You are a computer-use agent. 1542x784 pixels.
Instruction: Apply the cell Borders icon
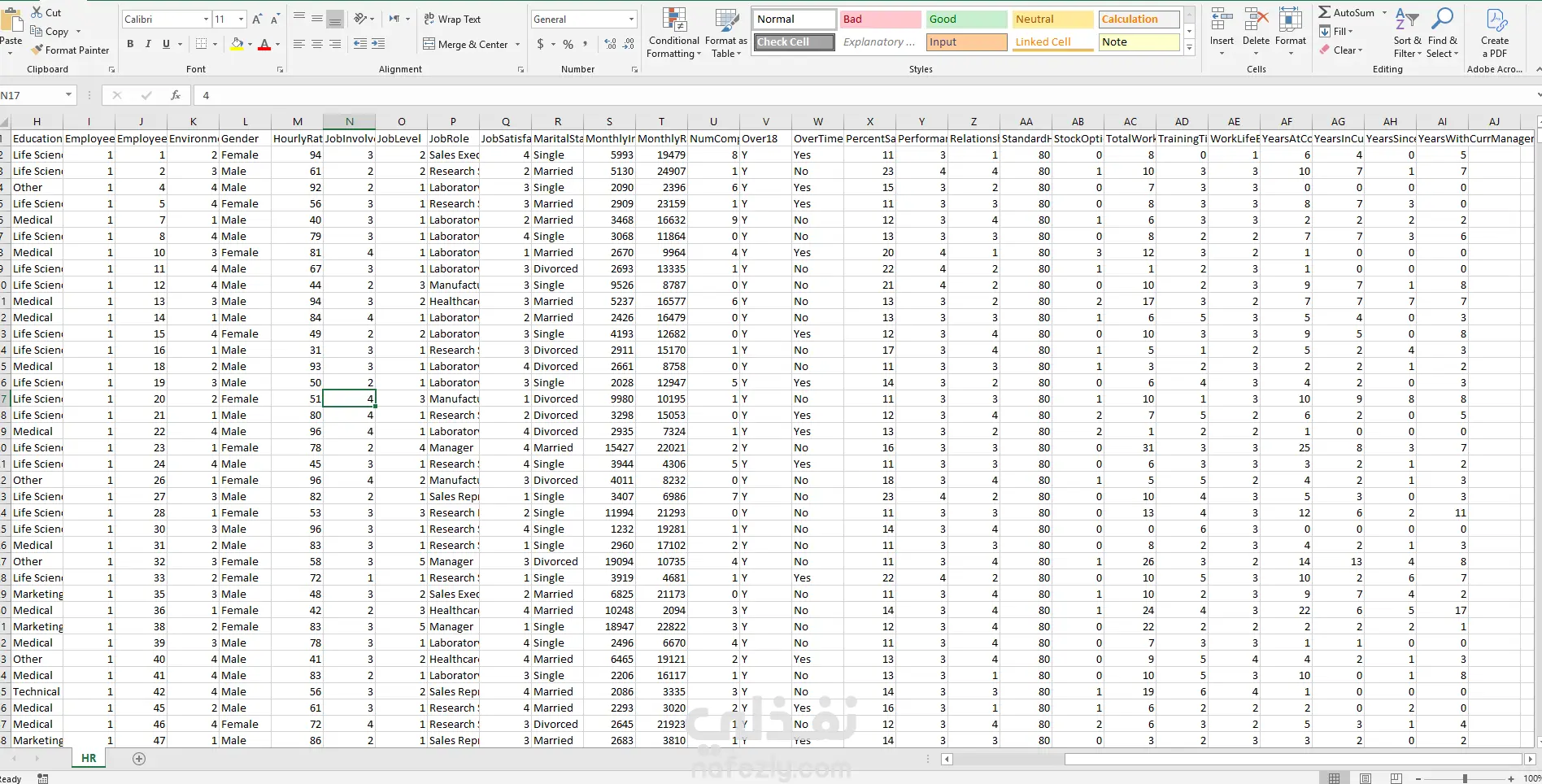pos(202,44)
